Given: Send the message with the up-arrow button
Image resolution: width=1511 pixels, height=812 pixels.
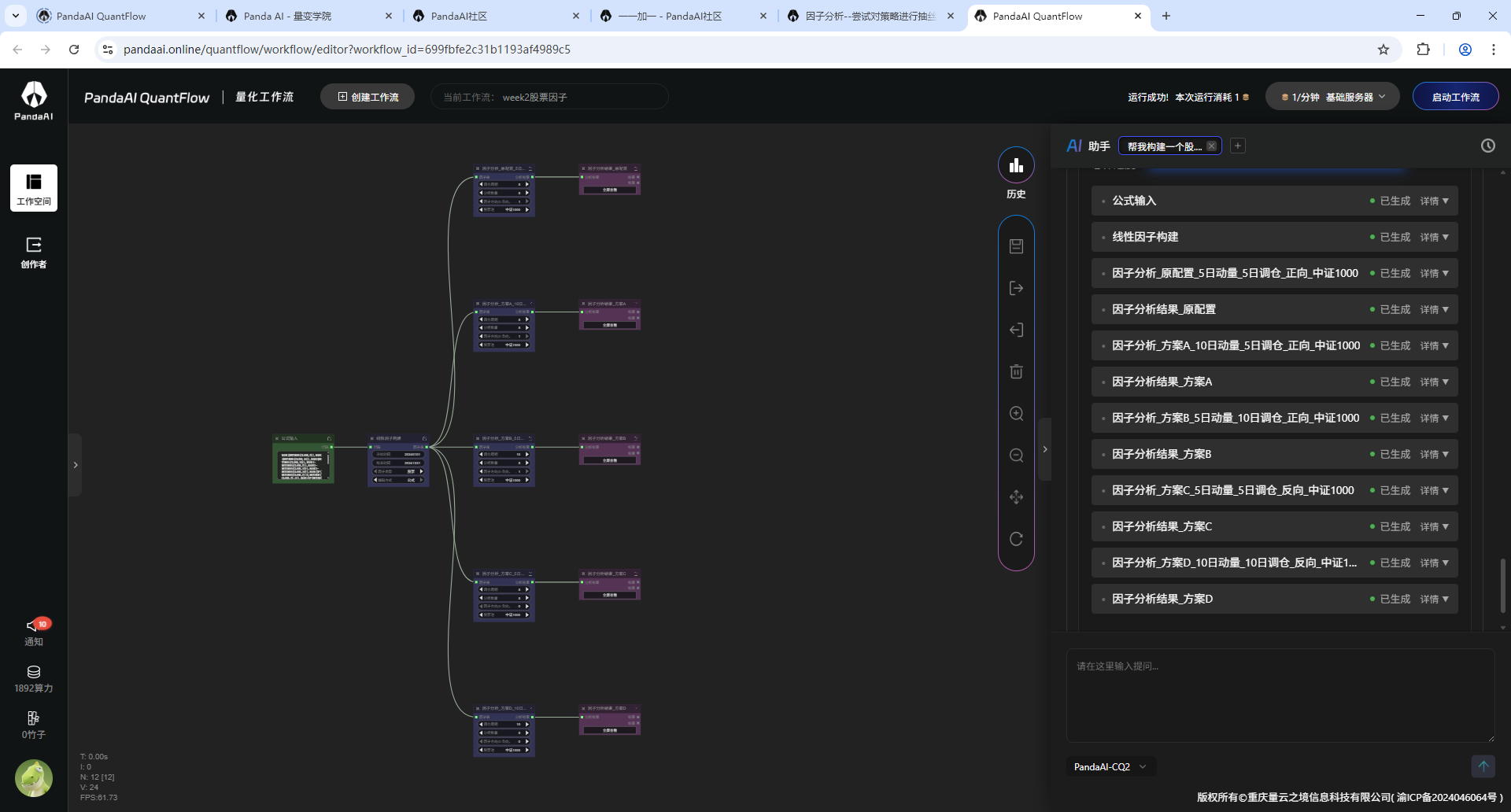Looking at the screenshot, I should coord(1483,766).
